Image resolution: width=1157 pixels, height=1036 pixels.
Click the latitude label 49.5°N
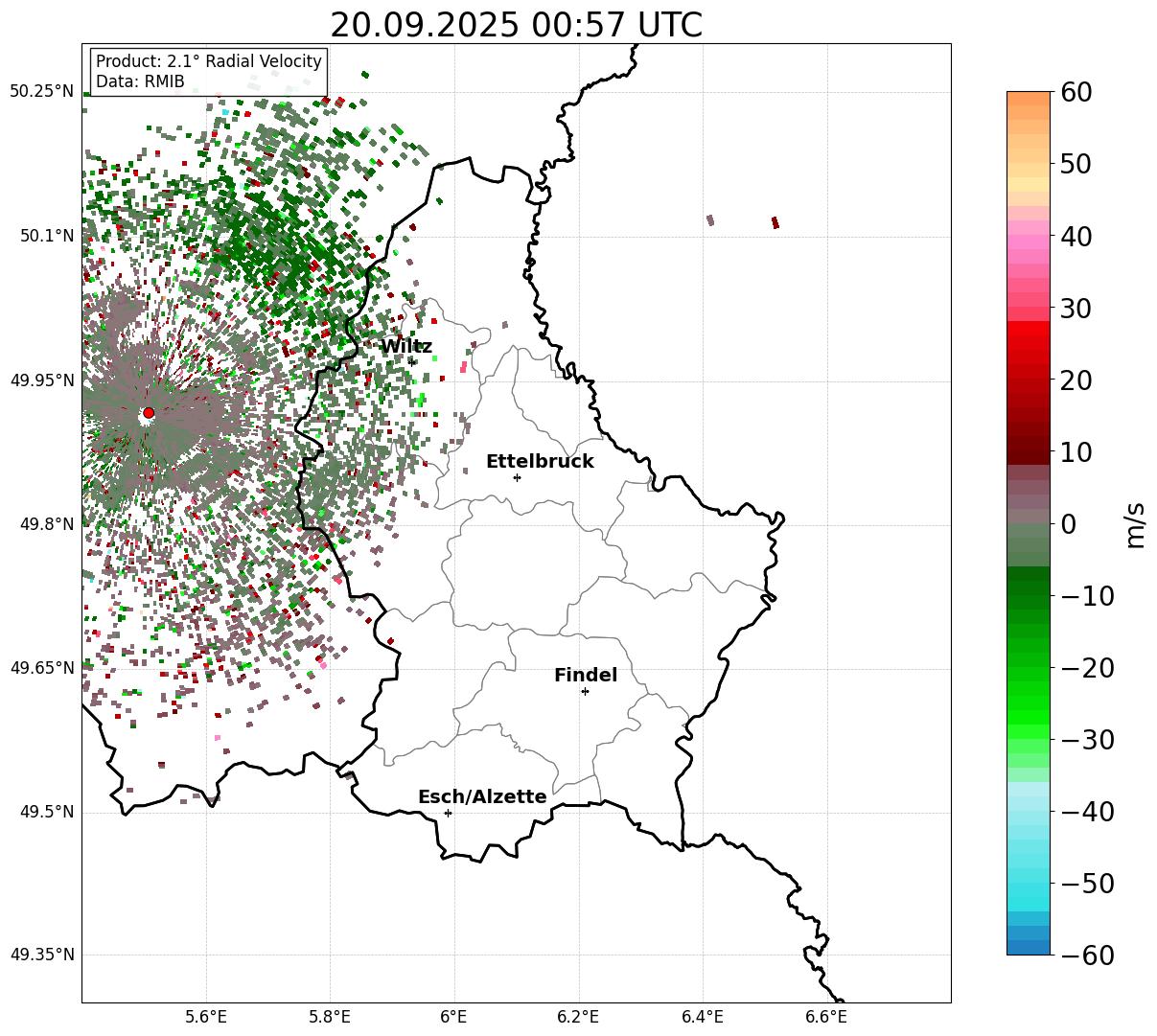point(46,812)
